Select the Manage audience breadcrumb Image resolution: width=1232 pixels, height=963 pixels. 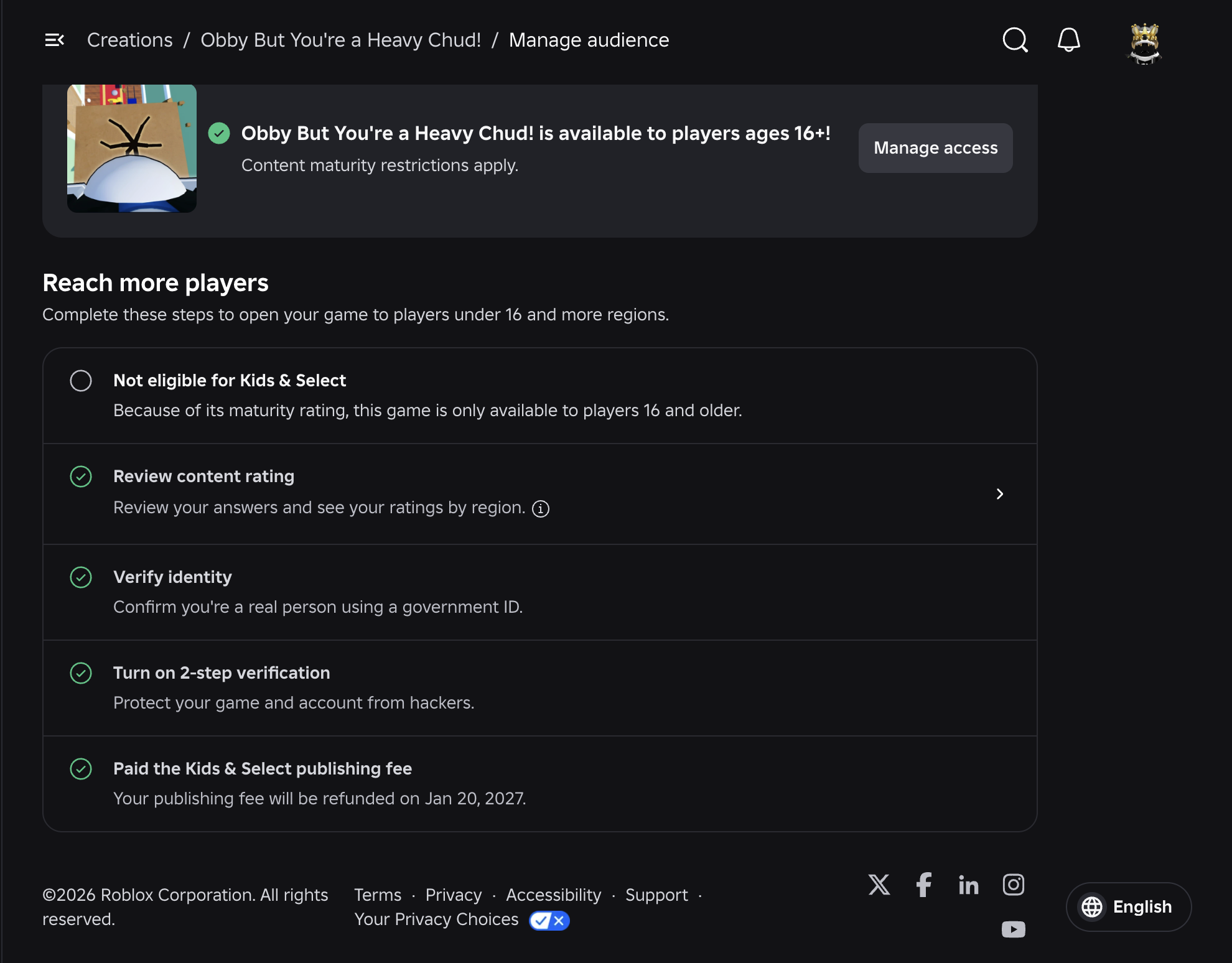(589, 40)
